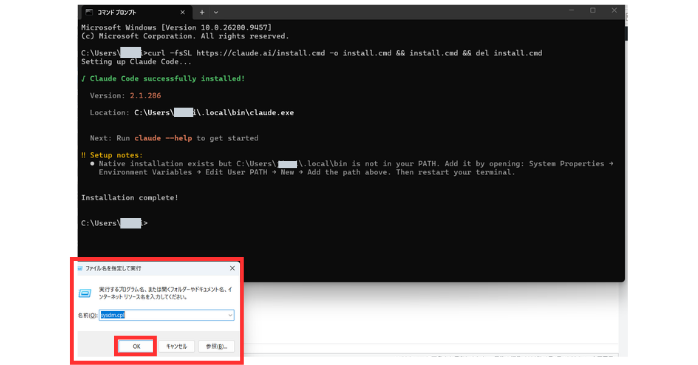Maximize the terminal window

click(592, 10)
